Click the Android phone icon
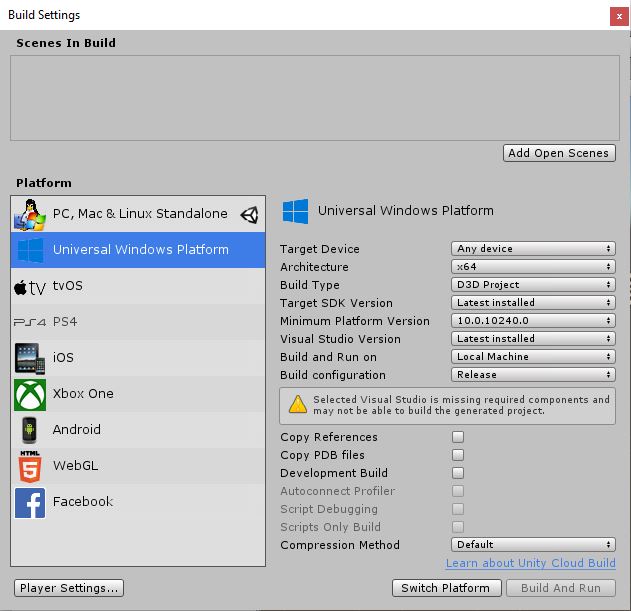Image resolution: width=631 pixels, height=611 pixels. [x=29, y=430]
